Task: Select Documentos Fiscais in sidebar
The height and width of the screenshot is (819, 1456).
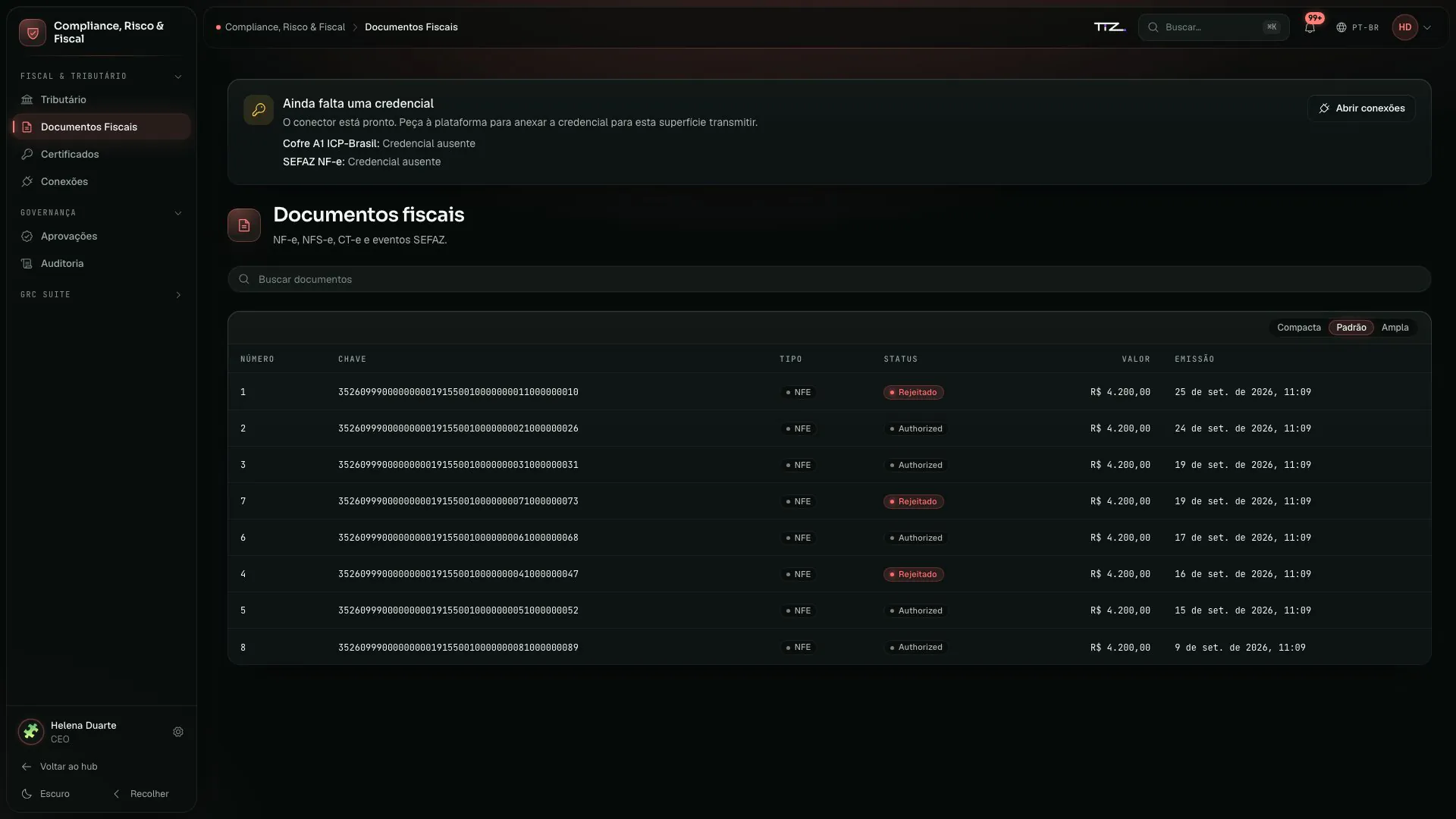Action: pyautogui.click(x=101, y=127)
